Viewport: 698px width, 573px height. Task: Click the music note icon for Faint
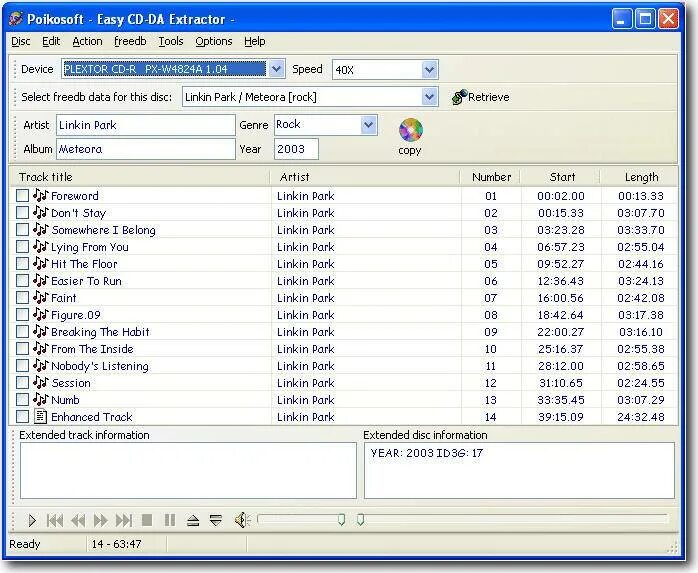pyautogui.click(x=41, y=297)
